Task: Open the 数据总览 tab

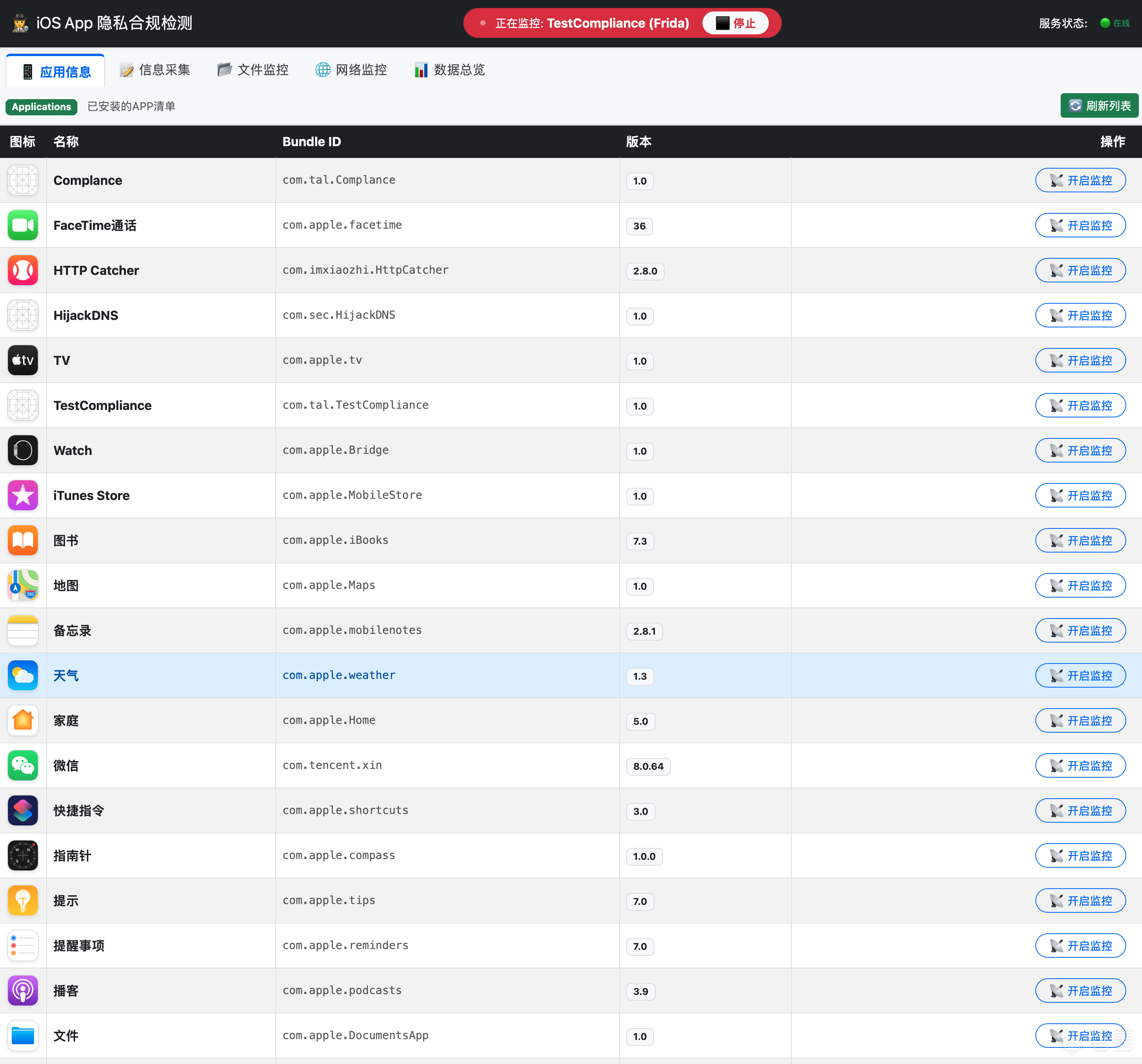Action: pyautogui.click(x=450, y=70)
